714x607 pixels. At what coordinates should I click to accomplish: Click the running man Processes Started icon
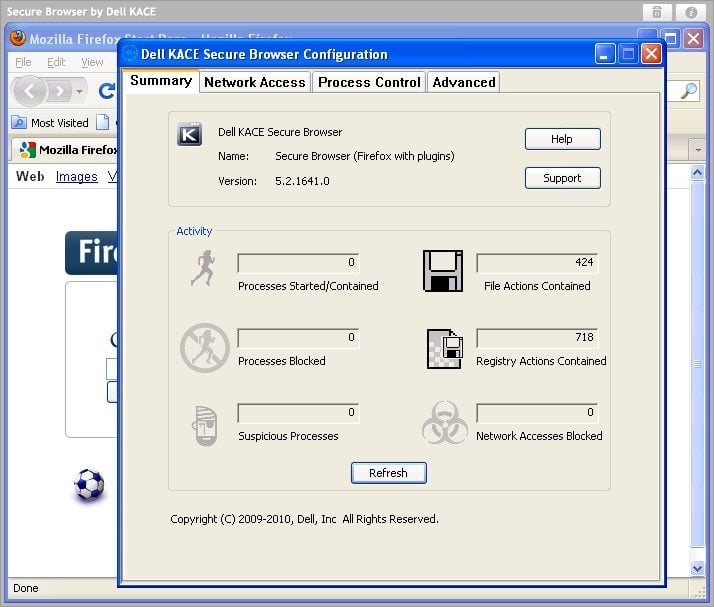pos(203,269)
